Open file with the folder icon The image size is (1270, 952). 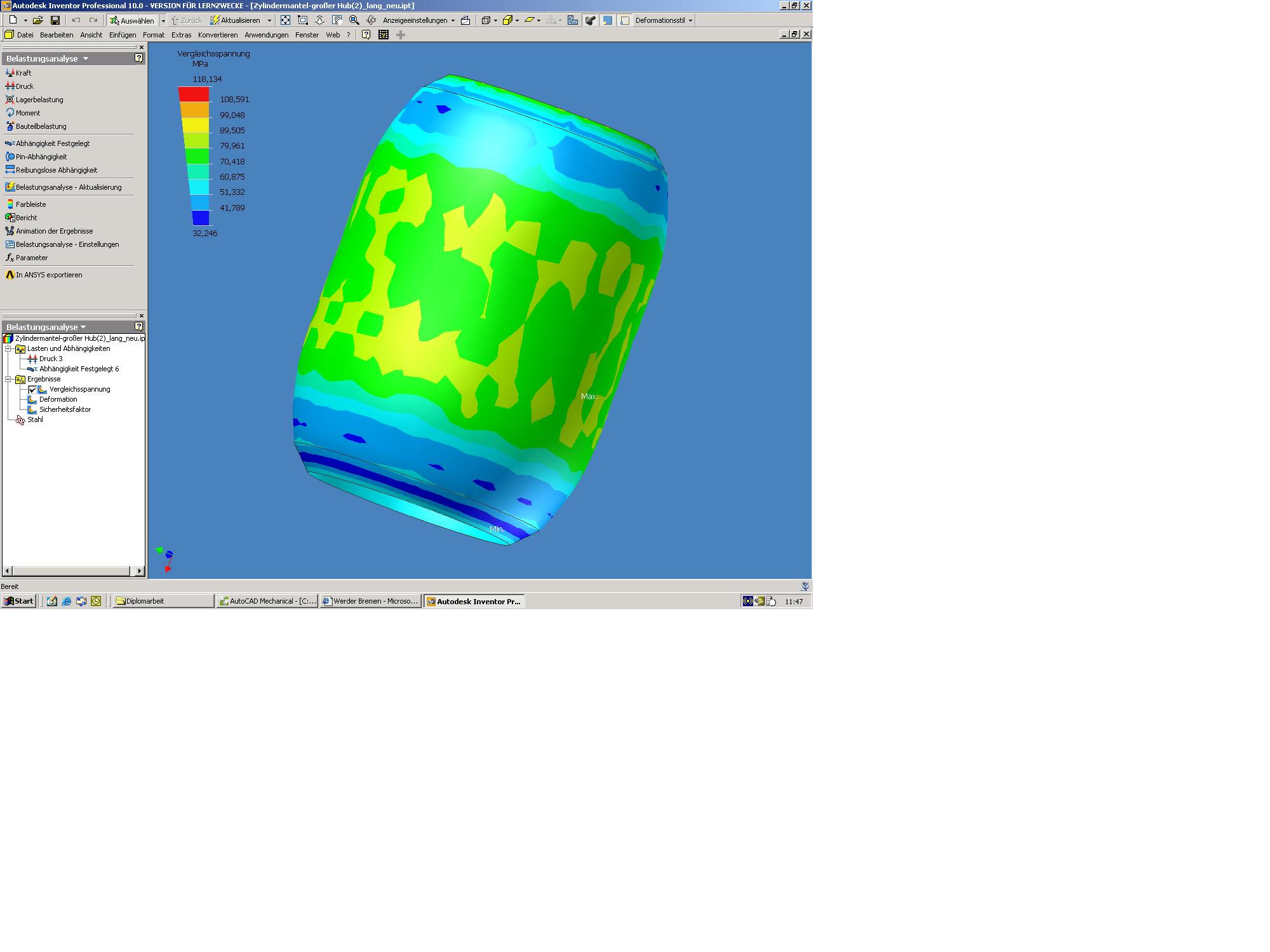[x=38, y=20]
